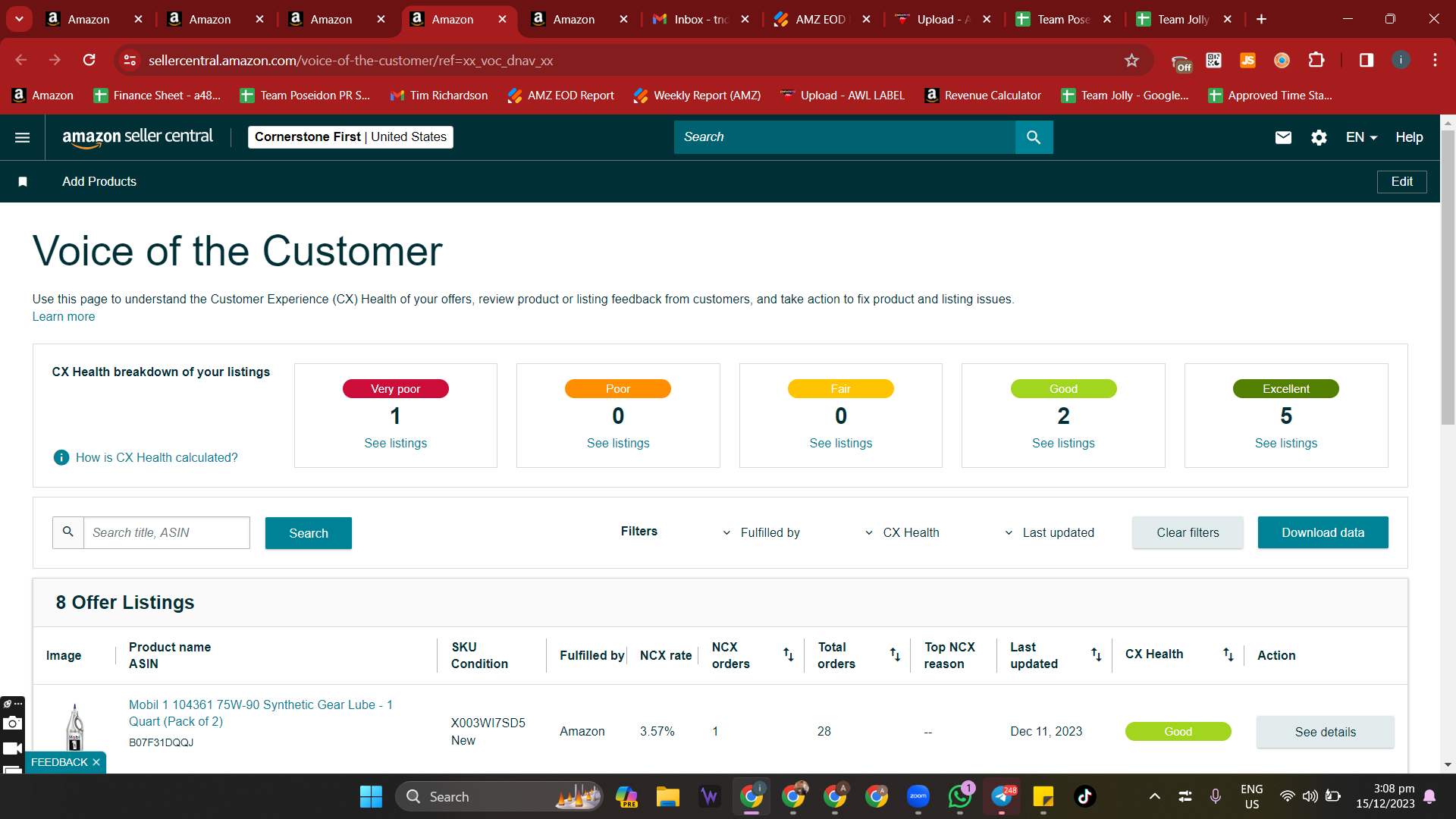Open File Explorer from the taskbar

tap(667, 796)
